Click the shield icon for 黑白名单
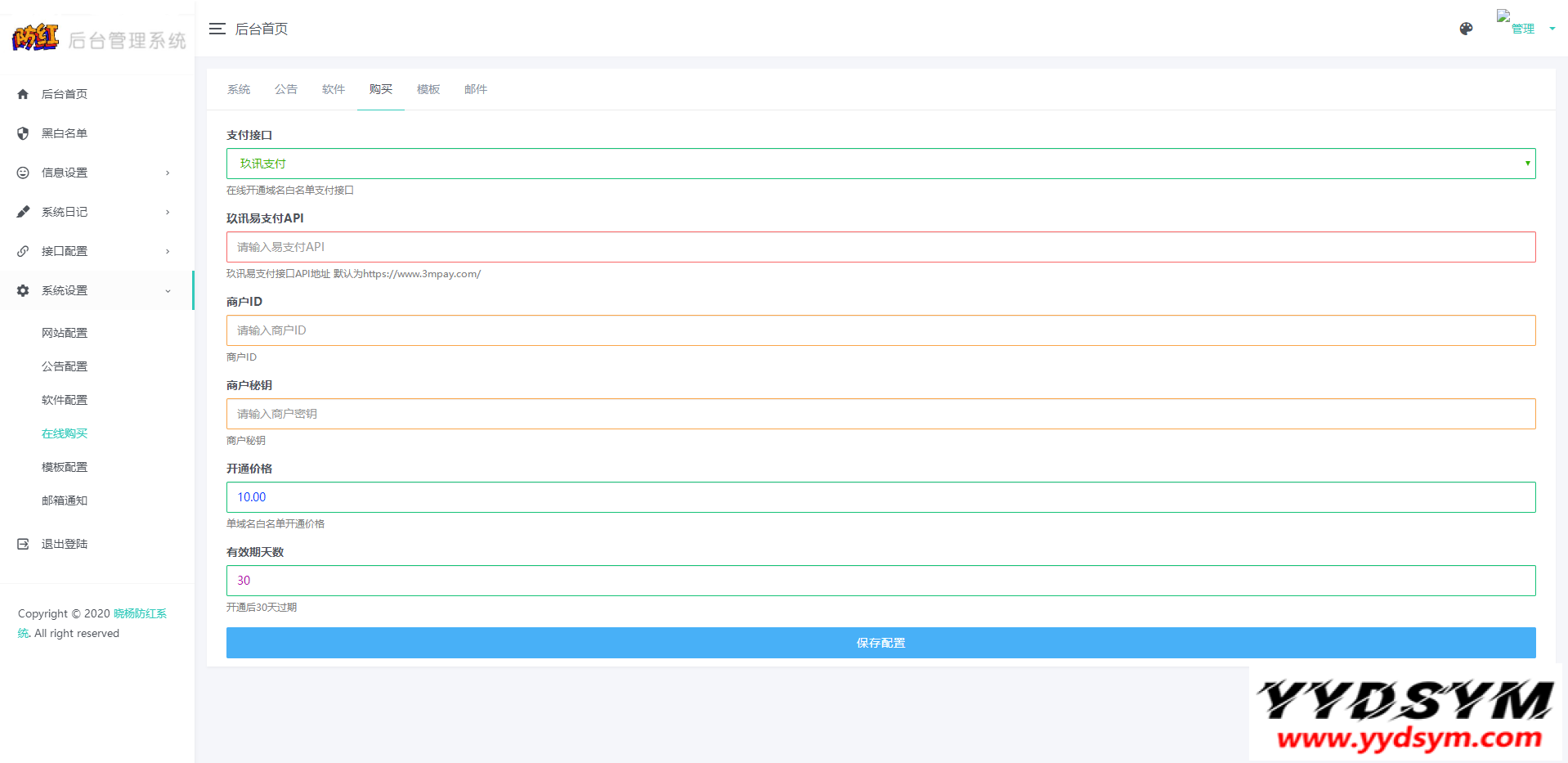 click(23, 133)
